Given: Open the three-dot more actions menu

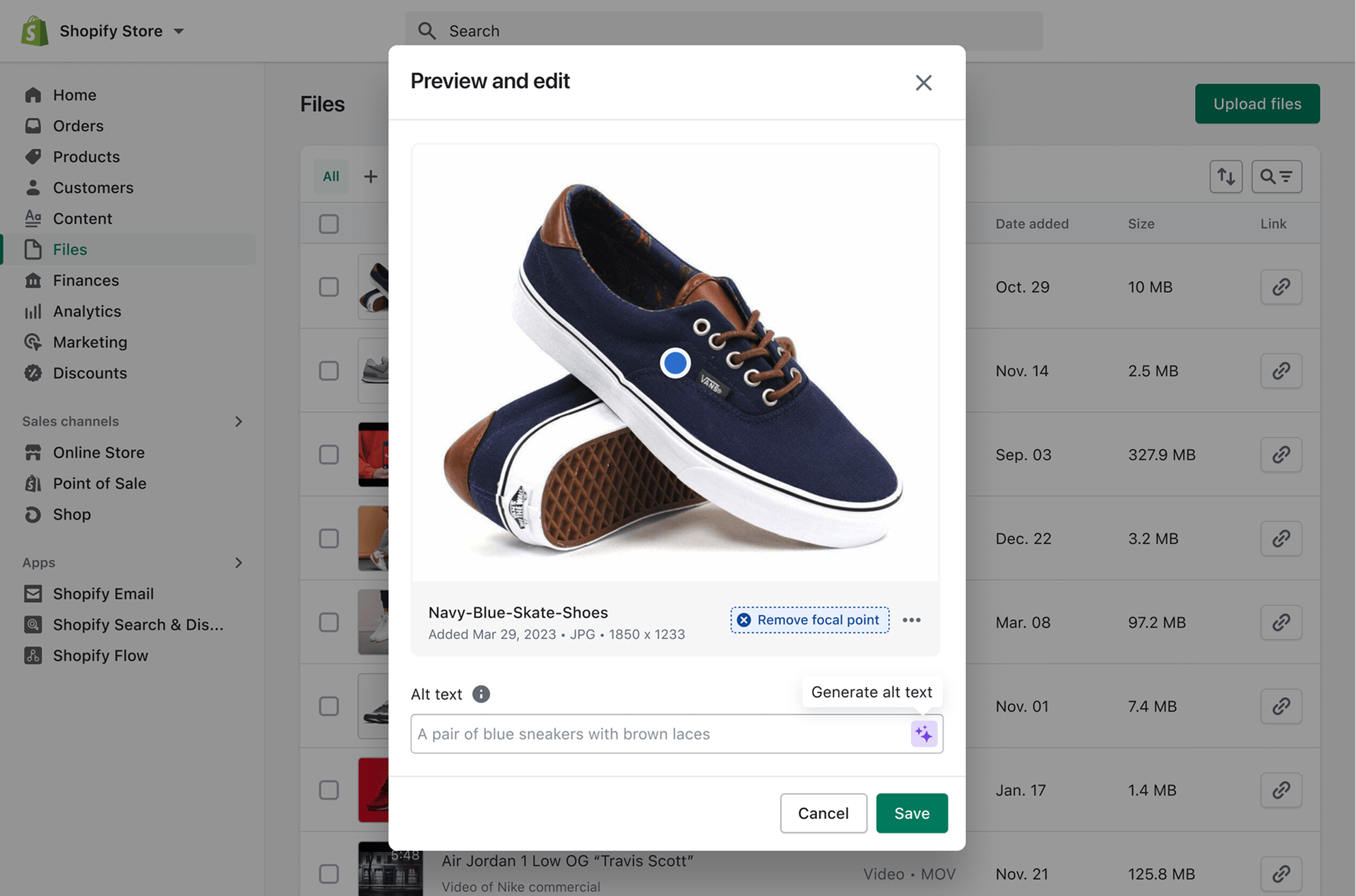Looking at the screenshot, I should (x=912, y=620).
